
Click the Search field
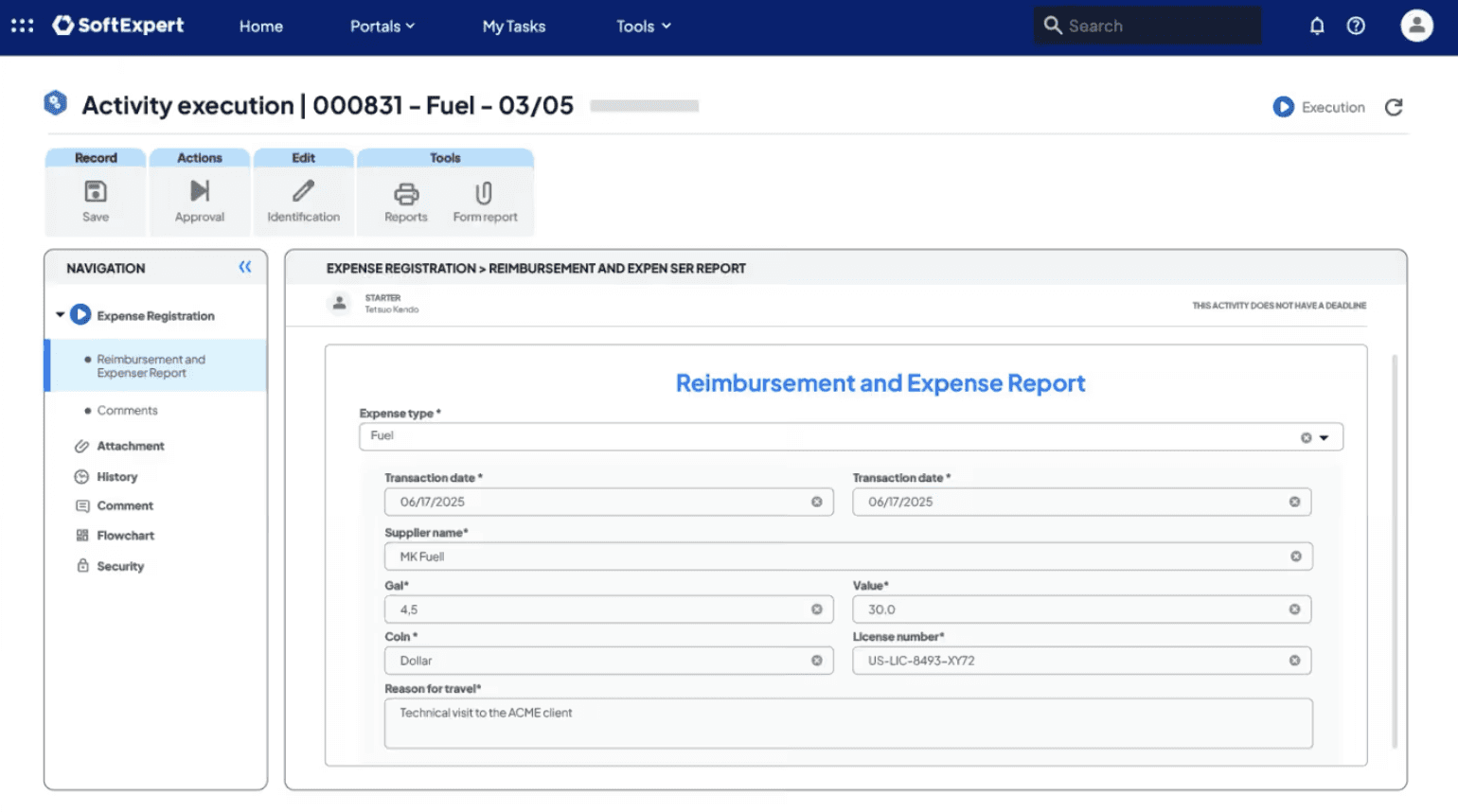pyautogui.click(x=1147, y=26)
